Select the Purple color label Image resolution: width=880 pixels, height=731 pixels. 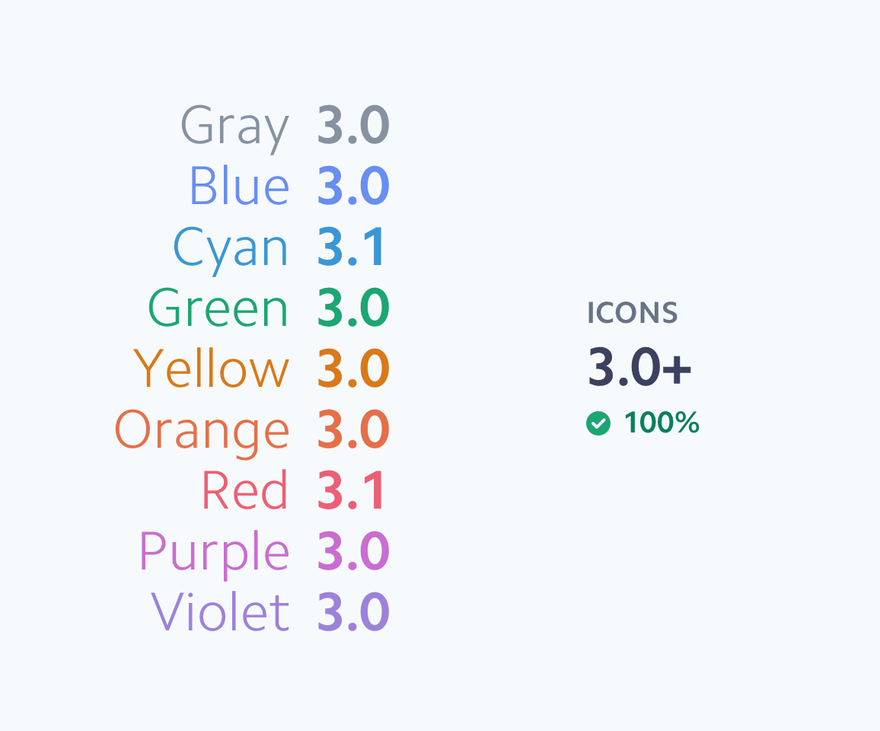point(214,554)
